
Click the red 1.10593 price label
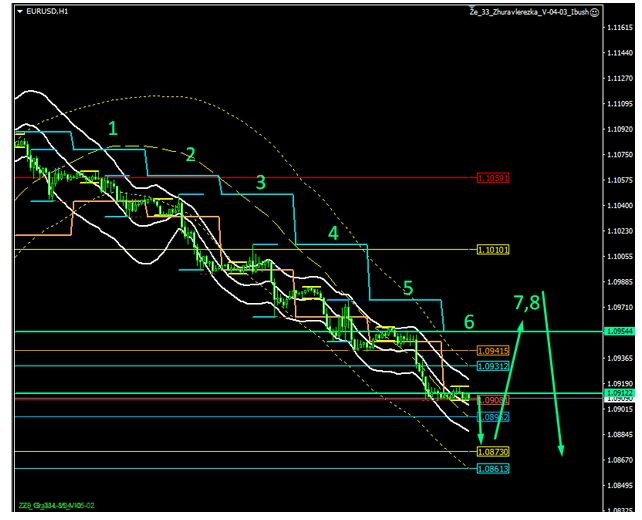(494, 178)
